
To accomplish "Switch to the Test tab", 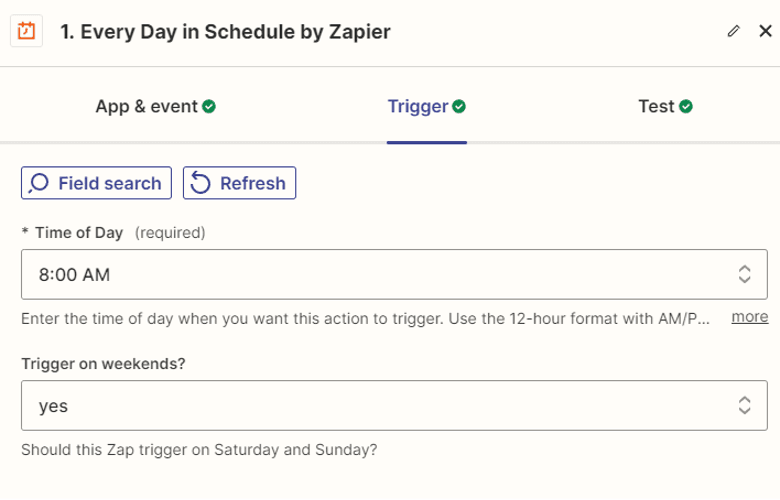I will (x=666, y=106).
